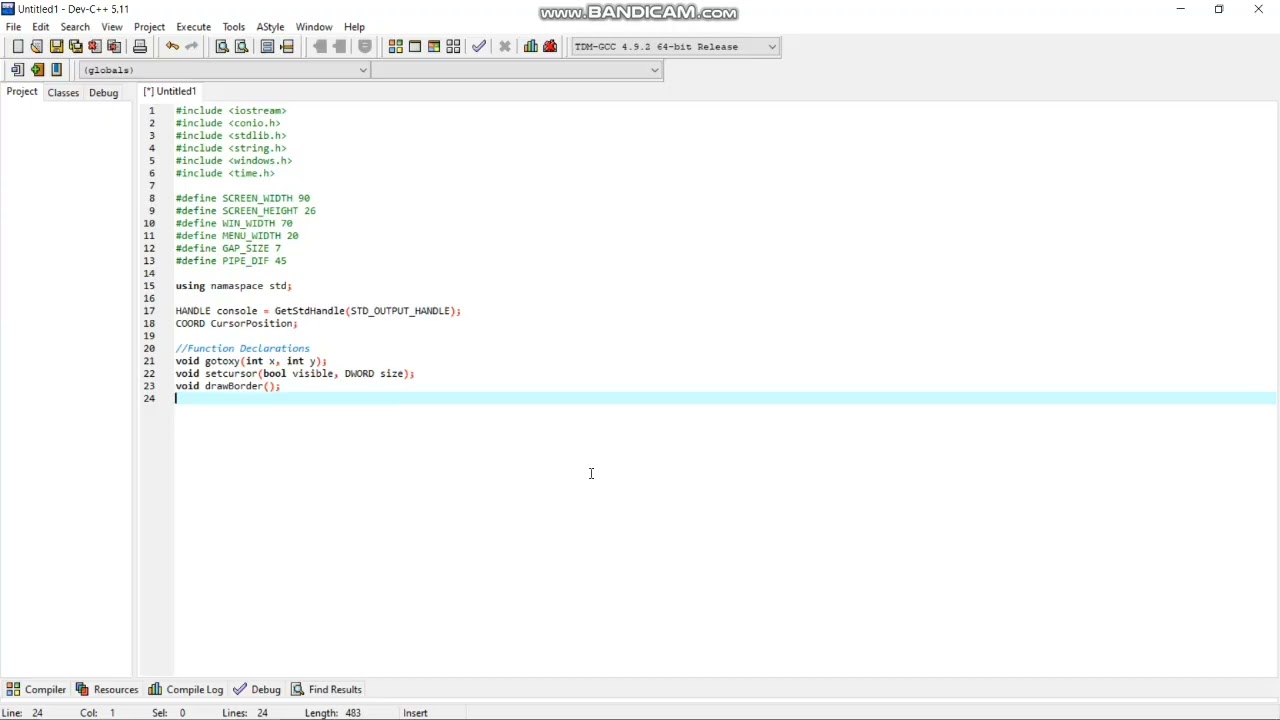Click the Open file toolbar icon

[37, 47]
